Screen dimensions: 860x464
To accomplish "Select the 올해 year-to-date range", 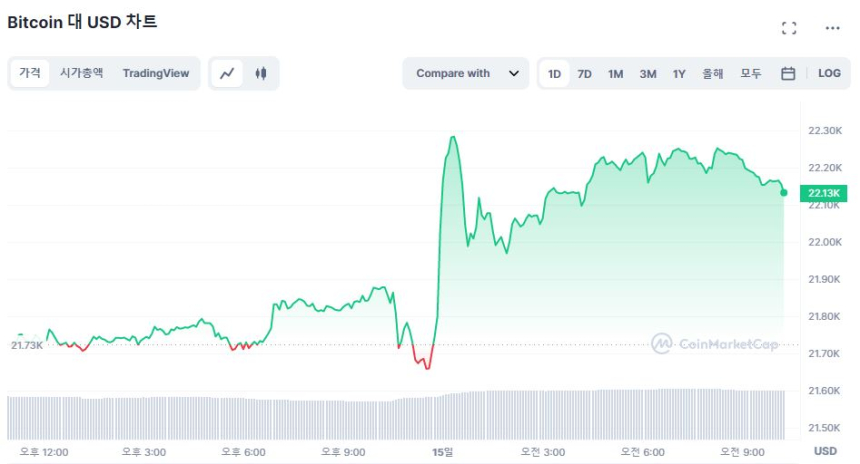I will tap(712, 73).
